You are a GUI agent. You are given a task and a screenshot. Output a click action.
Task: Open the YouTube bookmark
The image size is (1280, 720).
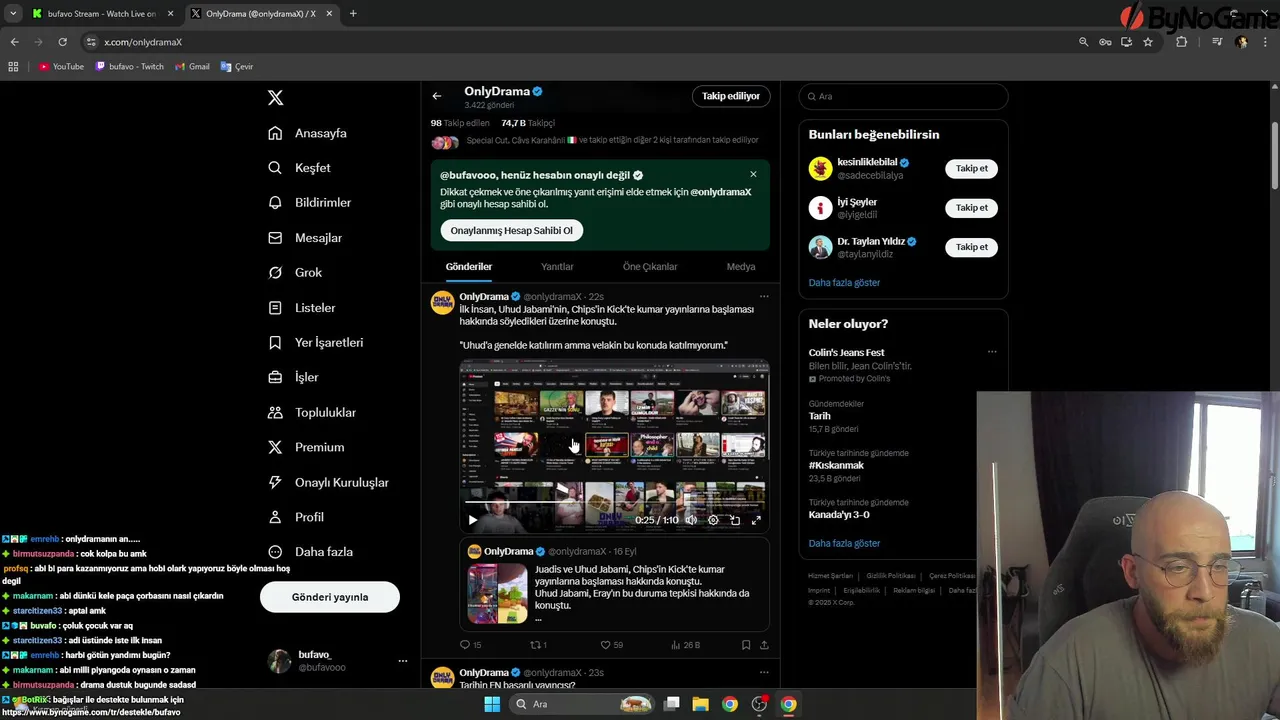click(x=61, y=67)
